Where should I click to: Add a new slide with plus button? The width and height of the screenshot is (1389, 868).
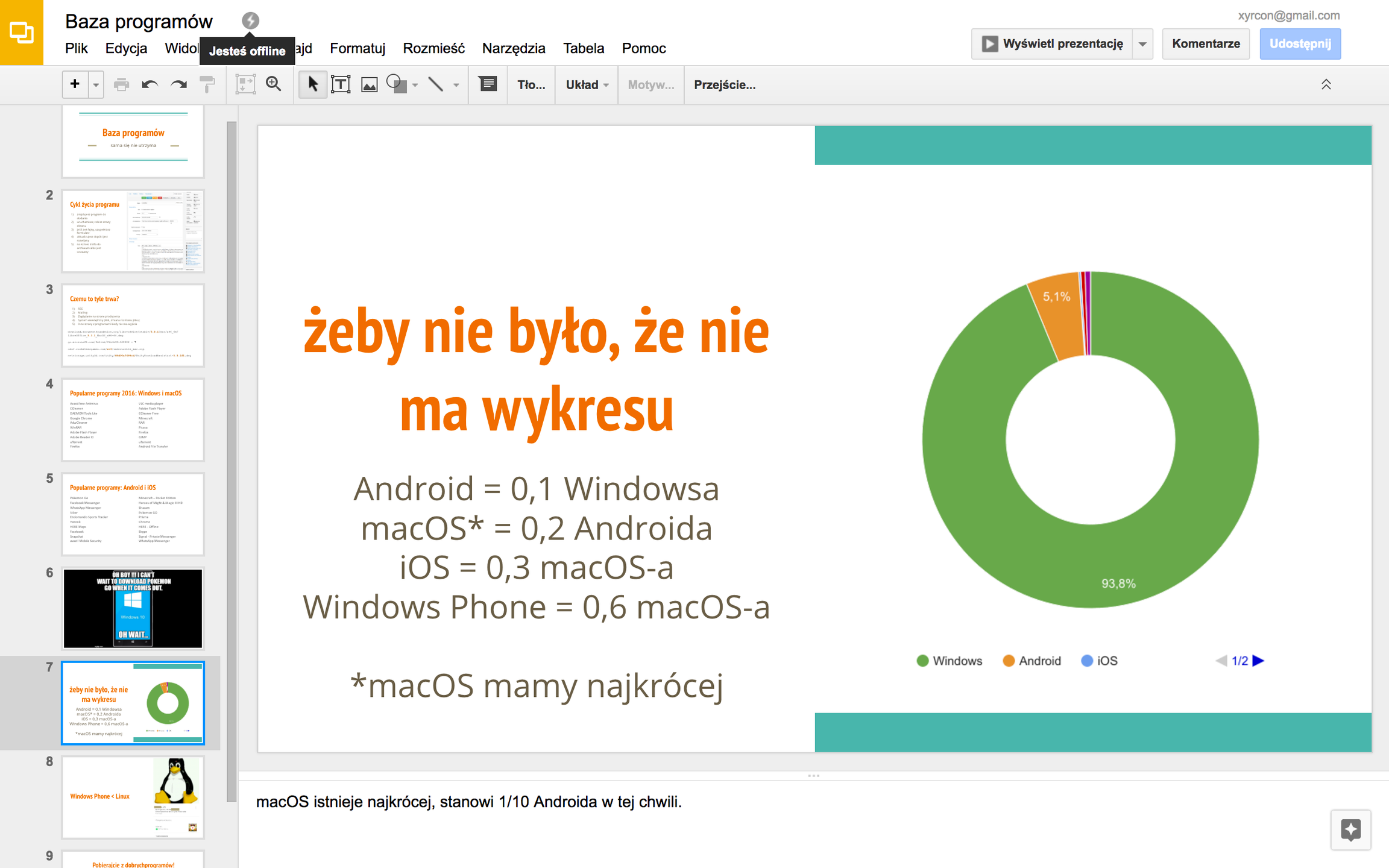click(x=75, y=84)
